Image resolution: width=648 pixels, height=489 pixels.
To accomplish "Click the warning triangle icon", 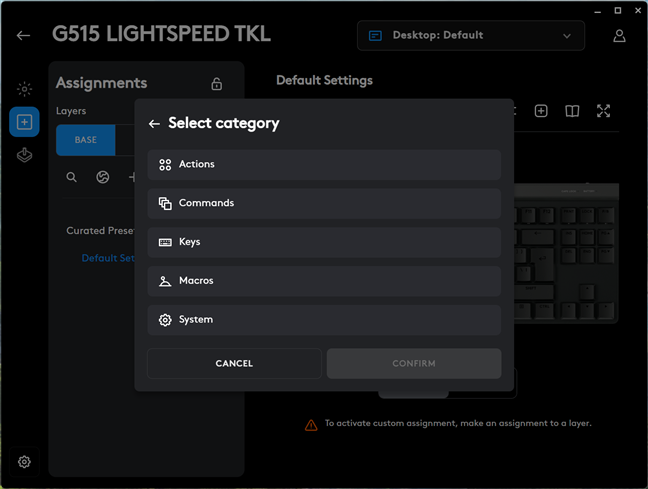I will click(311, 425).
